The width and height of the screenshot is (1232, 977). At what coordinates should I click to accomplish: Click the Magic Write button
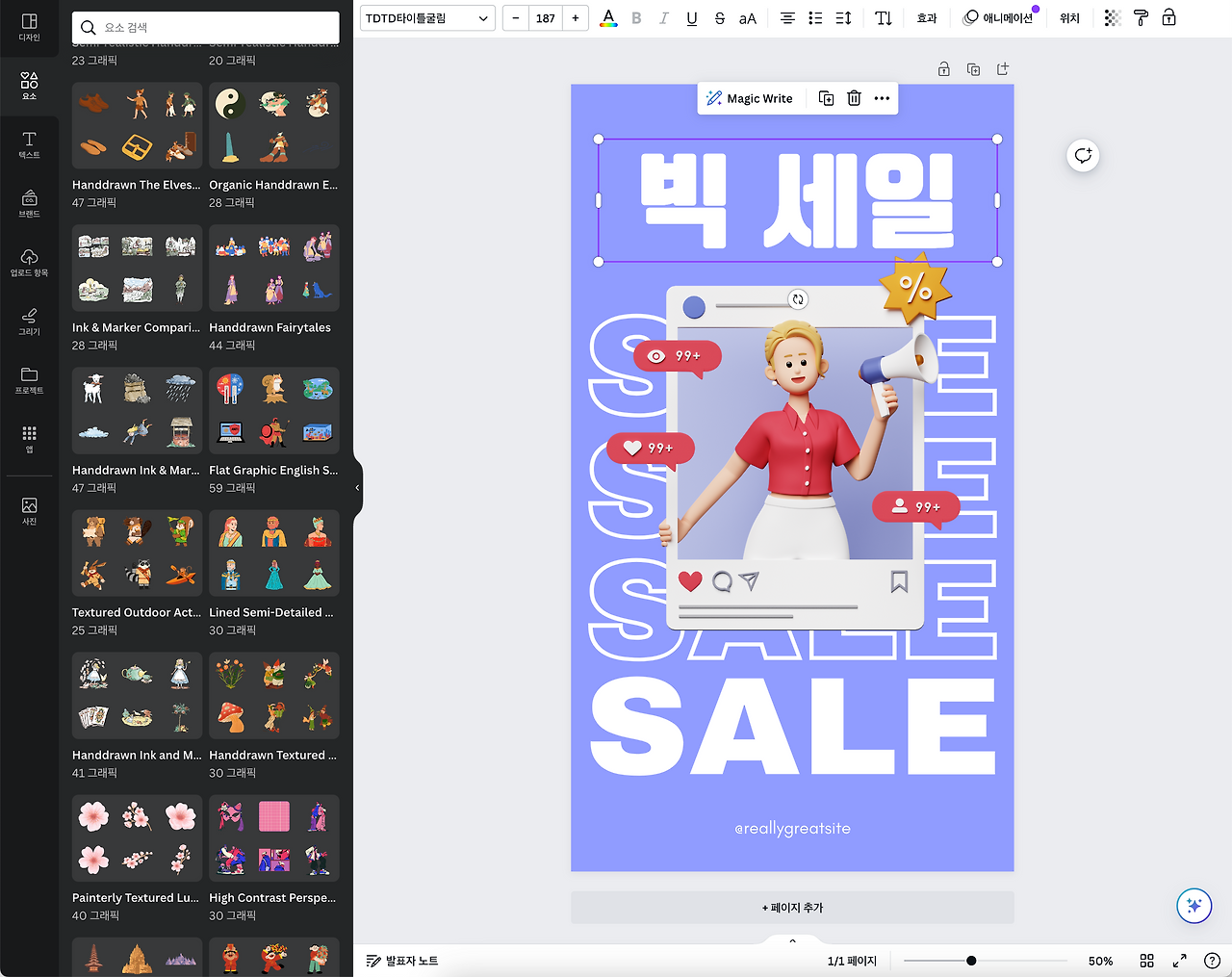(750, 97)
